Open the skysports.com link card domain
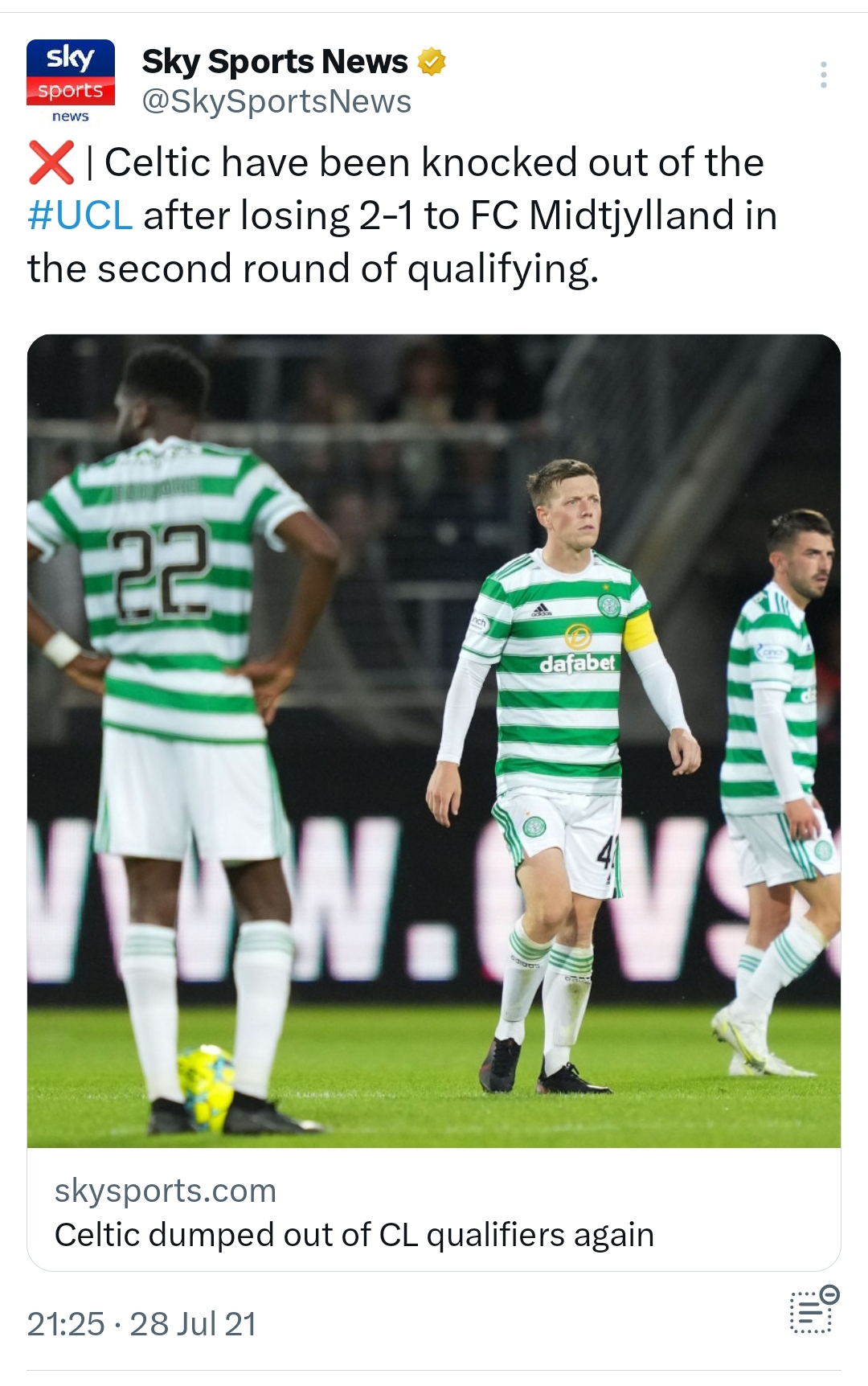 [x=166, y=1191]
